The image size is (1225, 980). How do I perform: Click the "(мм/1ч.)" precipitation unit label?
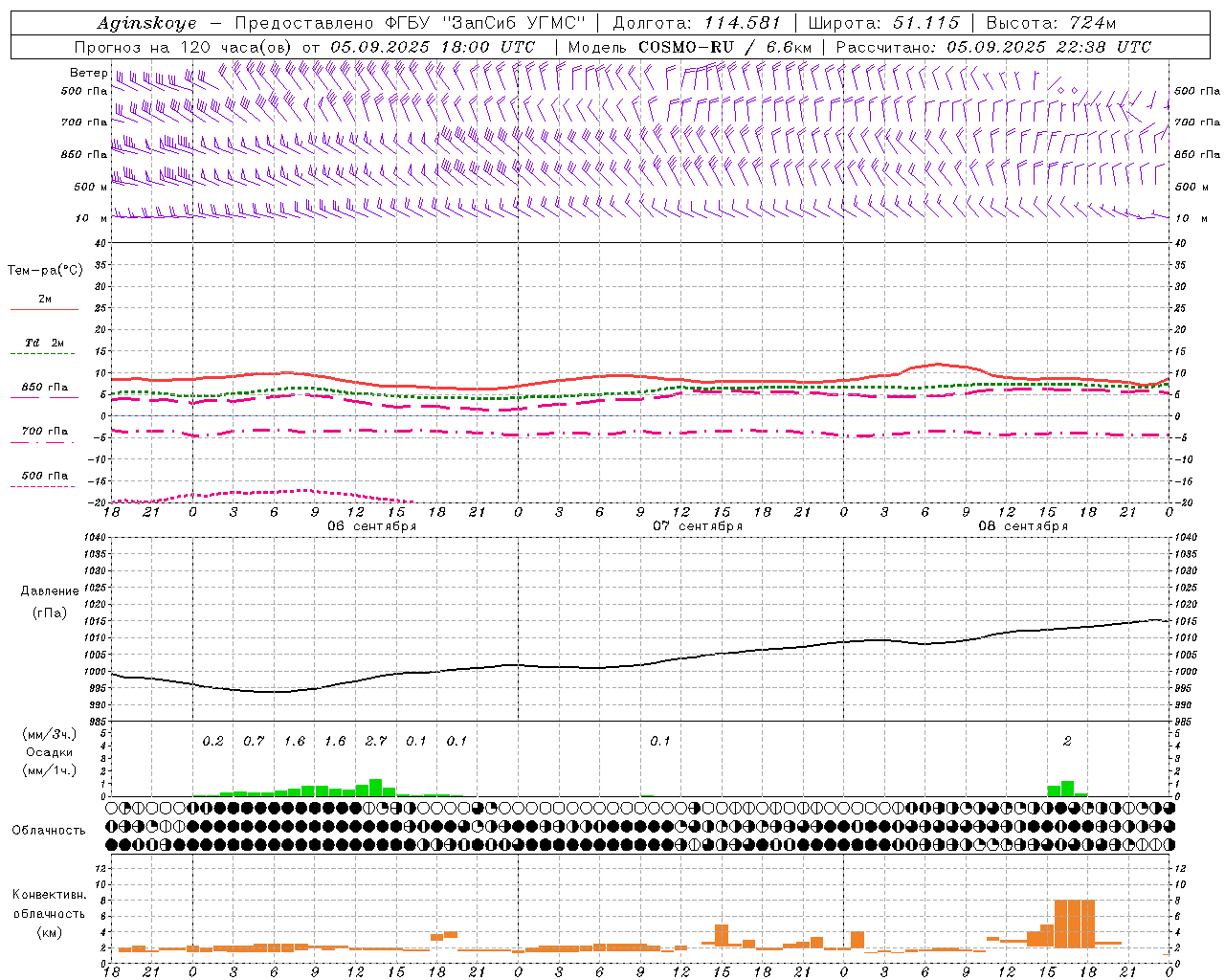click(49, 770)
